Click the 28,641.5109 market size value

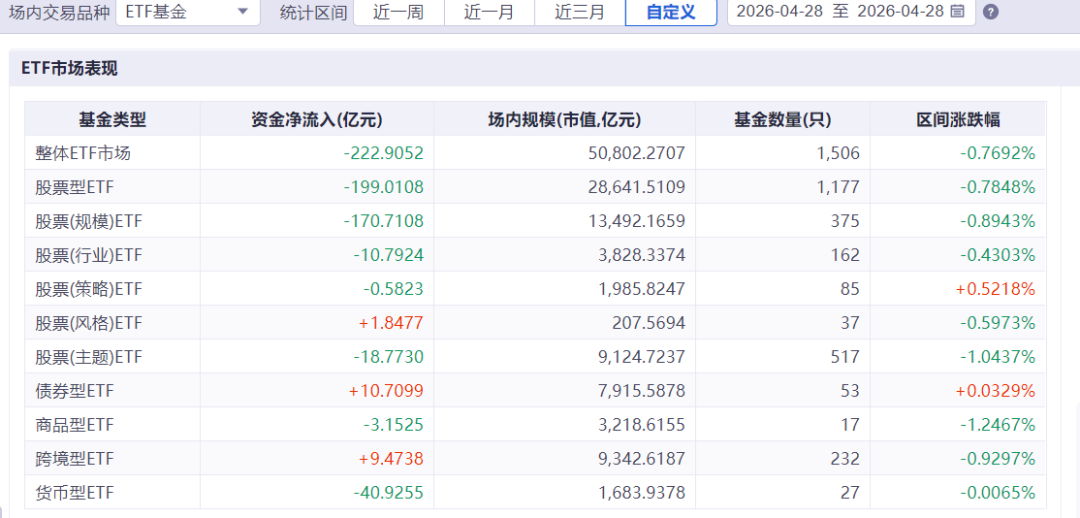pyautogui.click(x=636, y=187)
